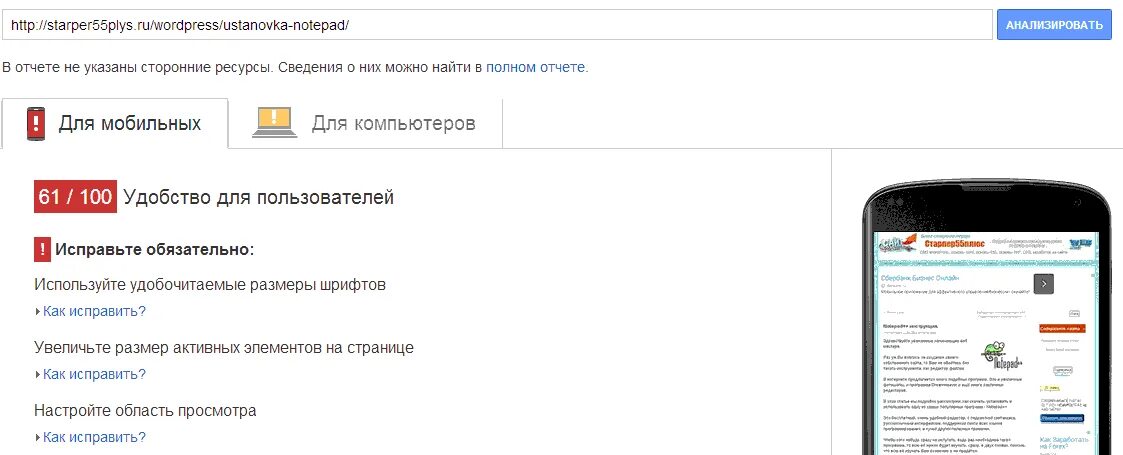
Task: Click 'Используйте удобочитаемые размеры шрифтов' rule text
Action: click(210, 284)
